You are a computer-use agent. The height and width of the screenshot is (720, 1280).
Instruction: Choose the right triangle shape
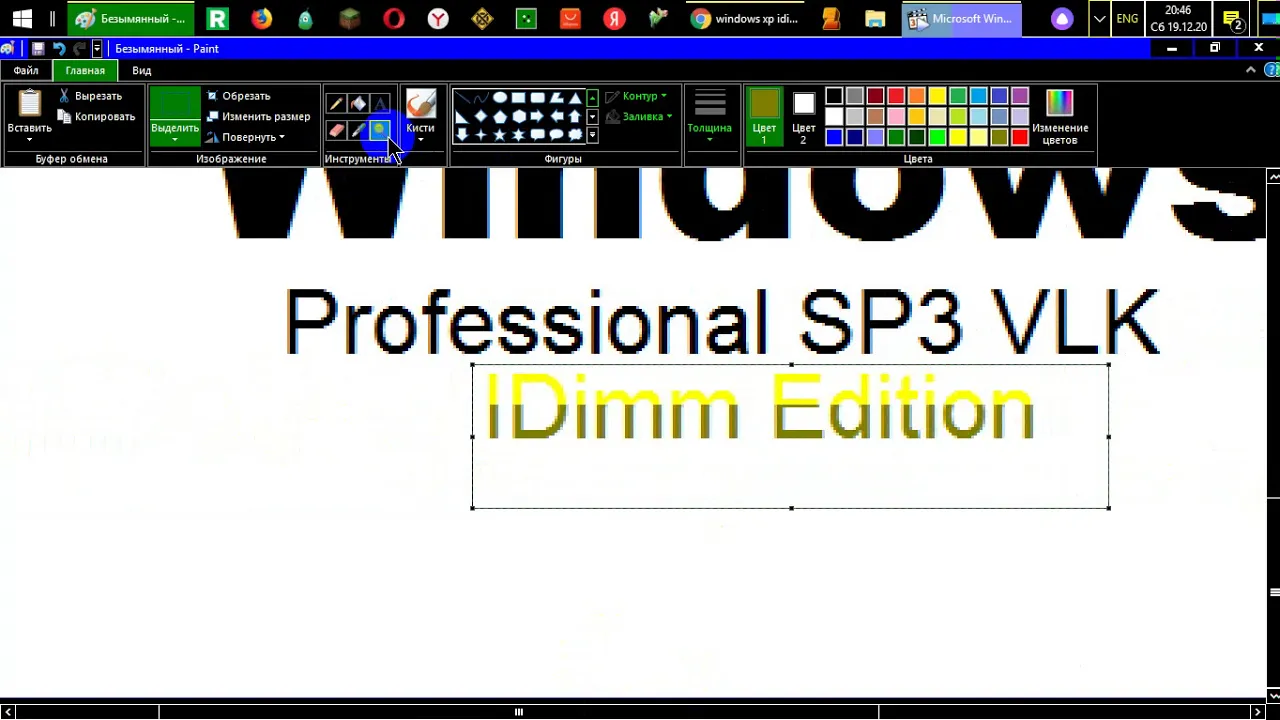pos(462,116)
